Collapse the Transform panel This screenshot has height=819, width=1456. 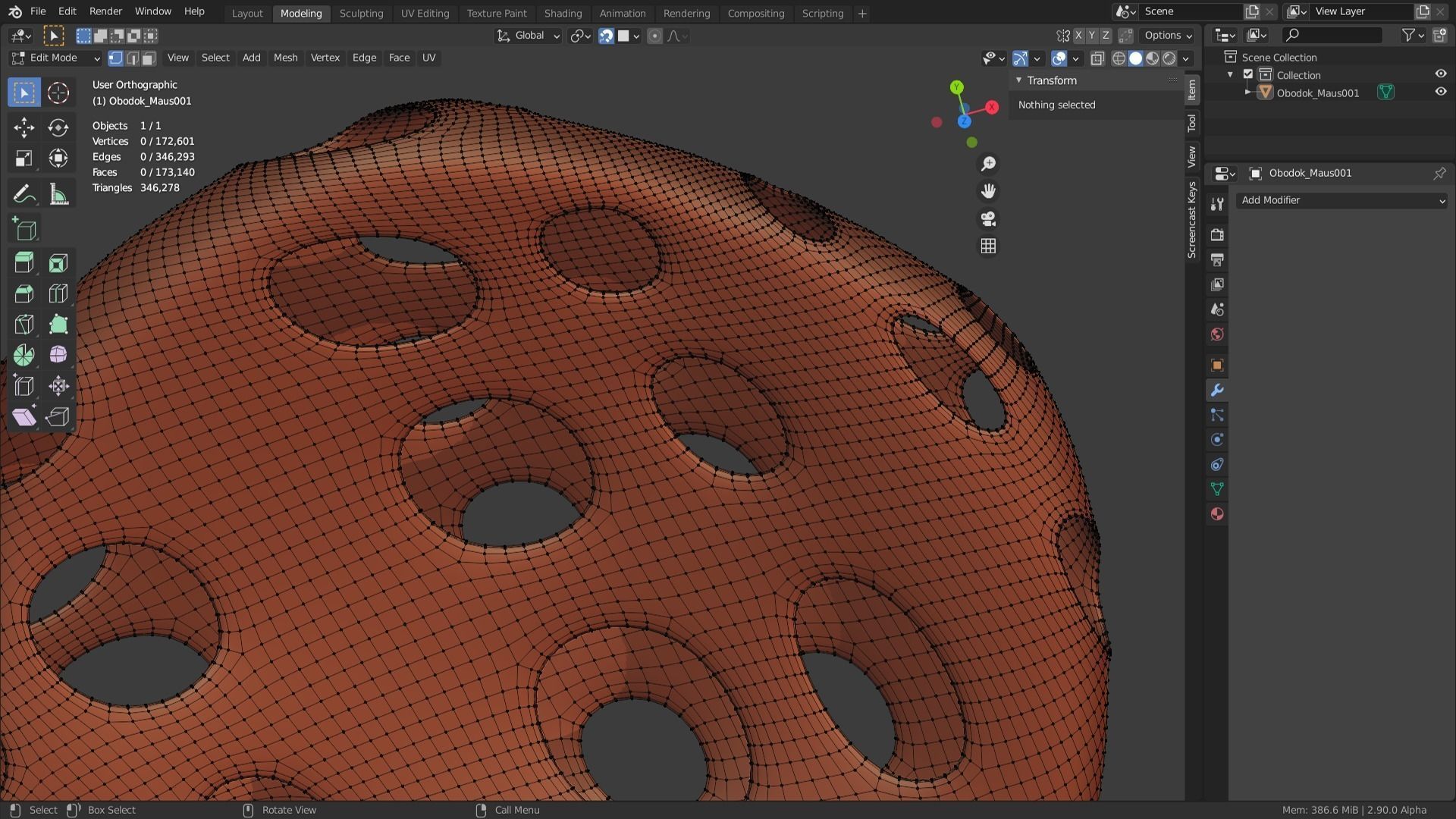coord(1018,80)
